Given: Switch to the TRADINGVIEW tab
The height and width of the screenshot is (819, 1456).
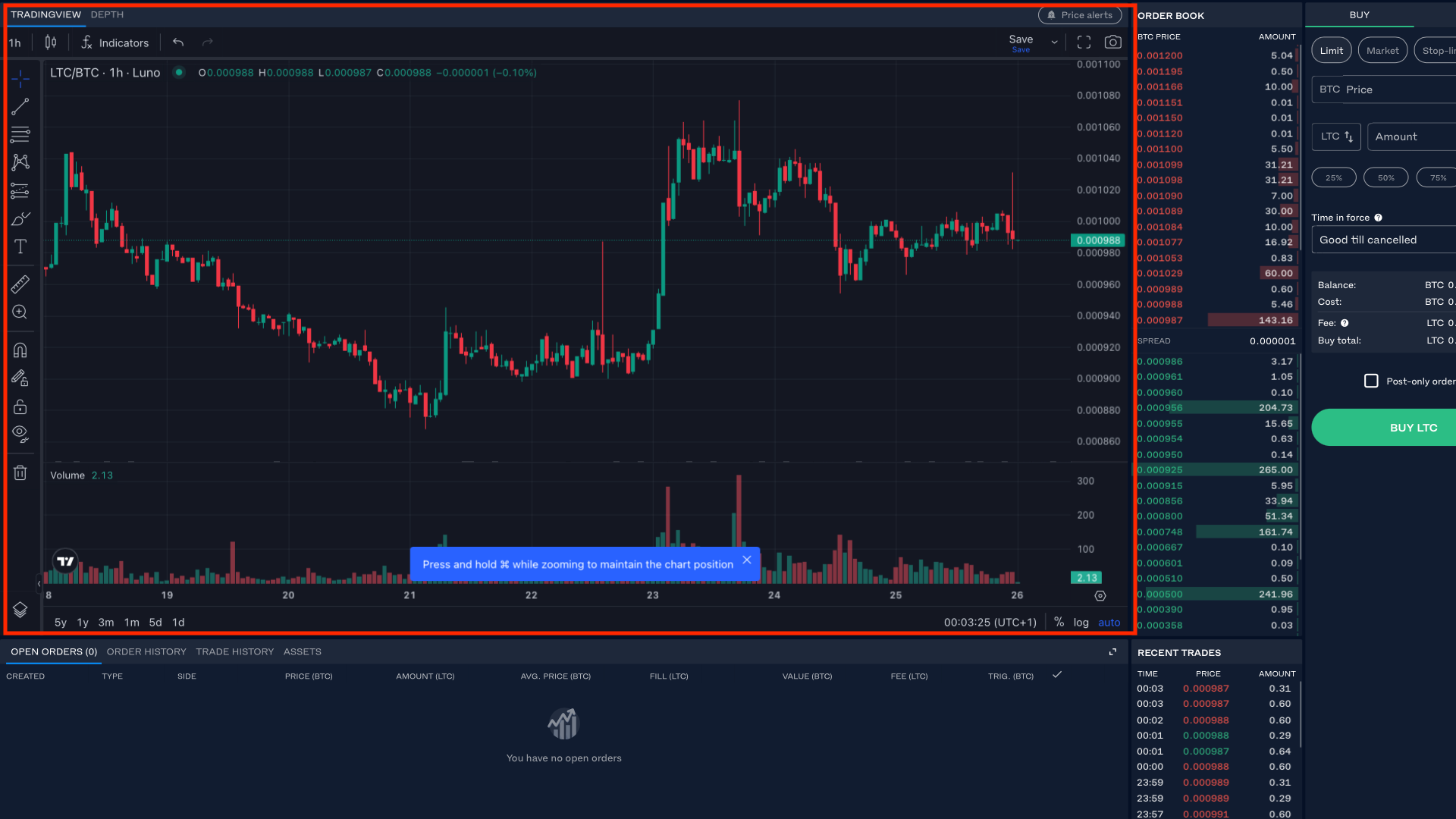Looking at the screenshot, I should 45,14.
